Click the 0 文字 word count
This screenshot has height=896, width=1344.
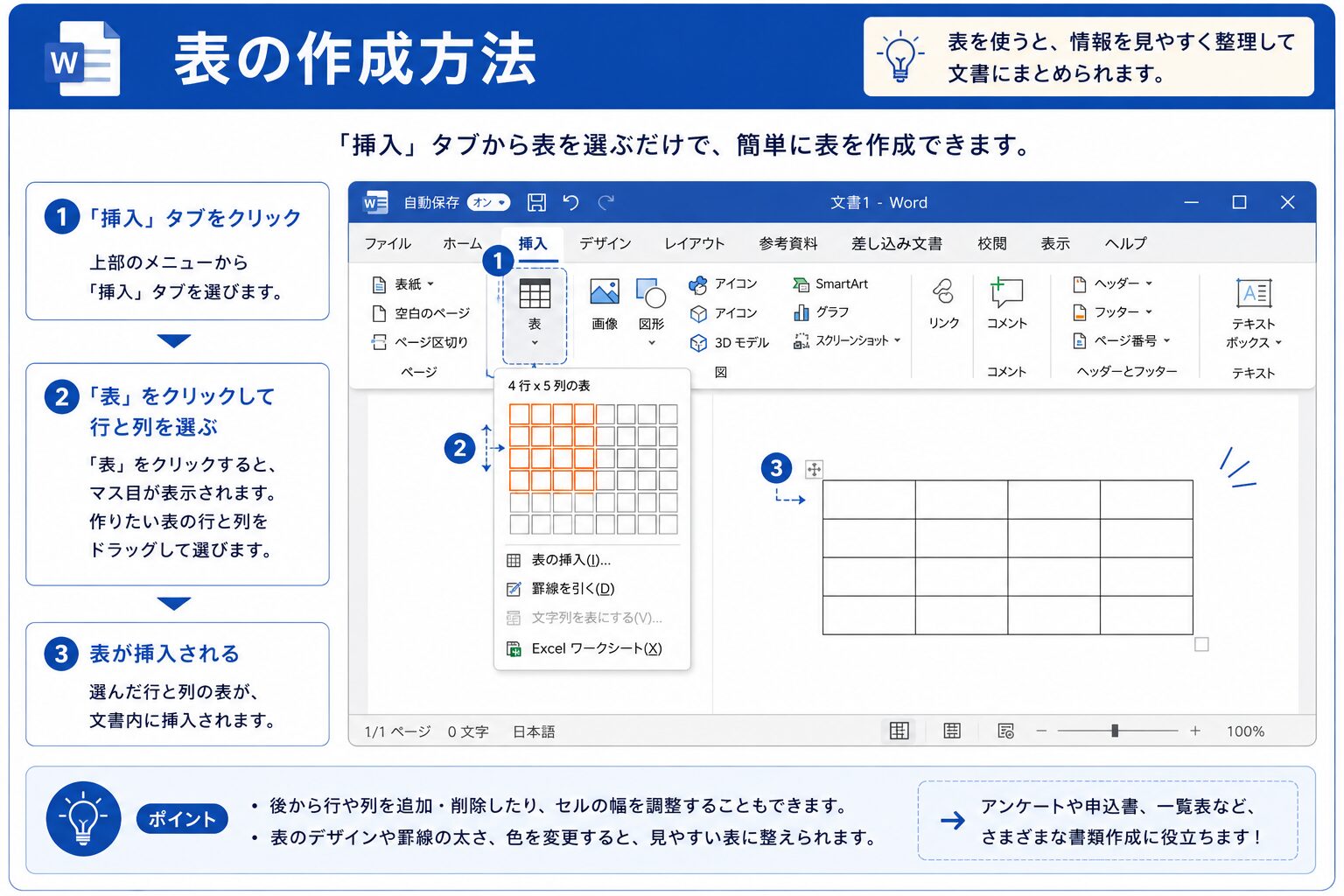[468, 731]
